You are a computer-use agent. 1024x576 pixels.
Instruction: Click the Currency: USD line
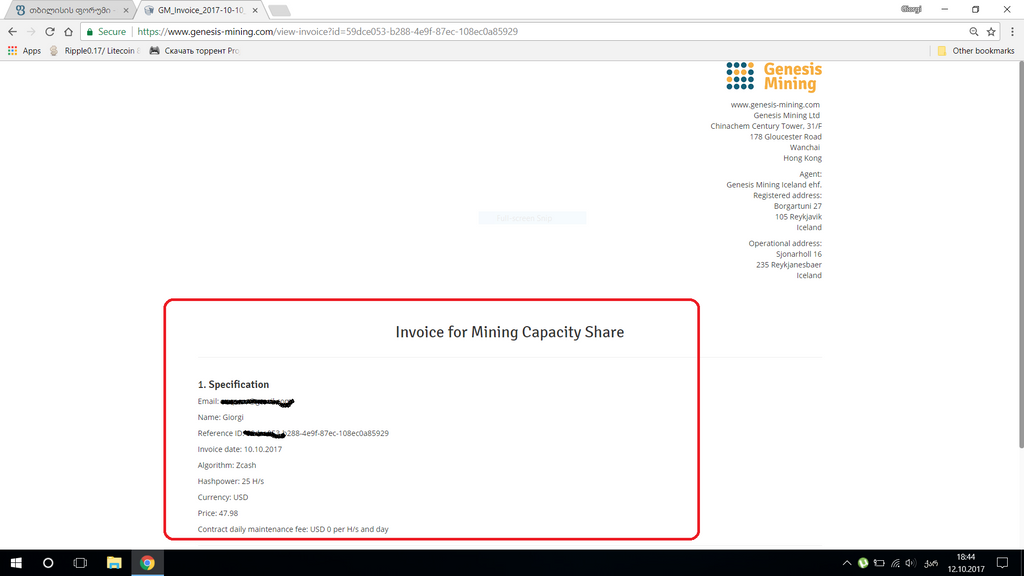point(223,497)
